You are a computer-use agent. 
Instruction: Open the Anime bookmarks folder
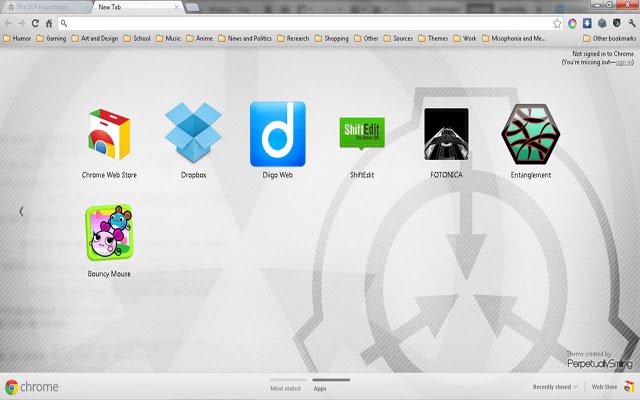pos(200,38)
